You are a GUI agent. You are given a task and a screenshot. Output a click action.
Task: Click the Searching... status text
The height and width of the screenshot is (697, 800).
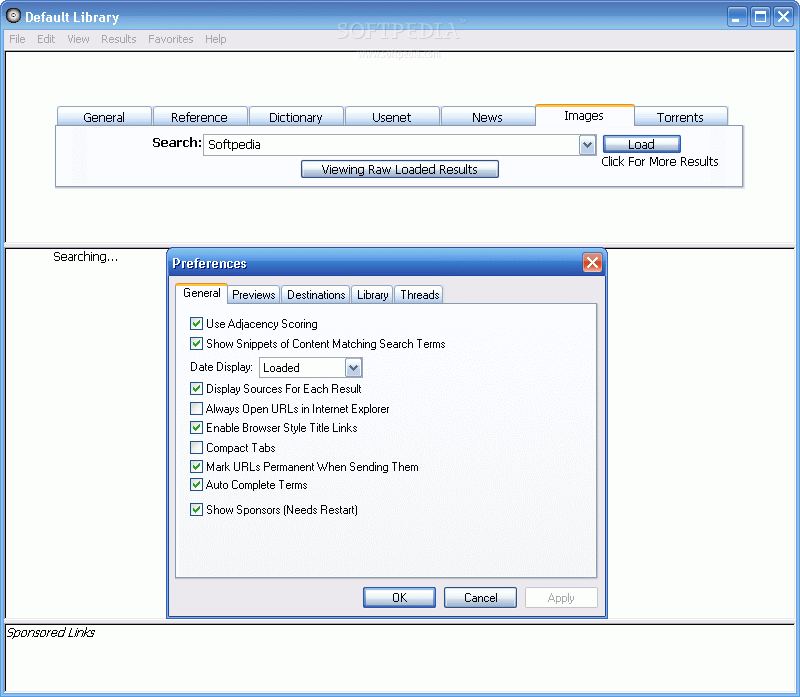[x=85, y=257]
